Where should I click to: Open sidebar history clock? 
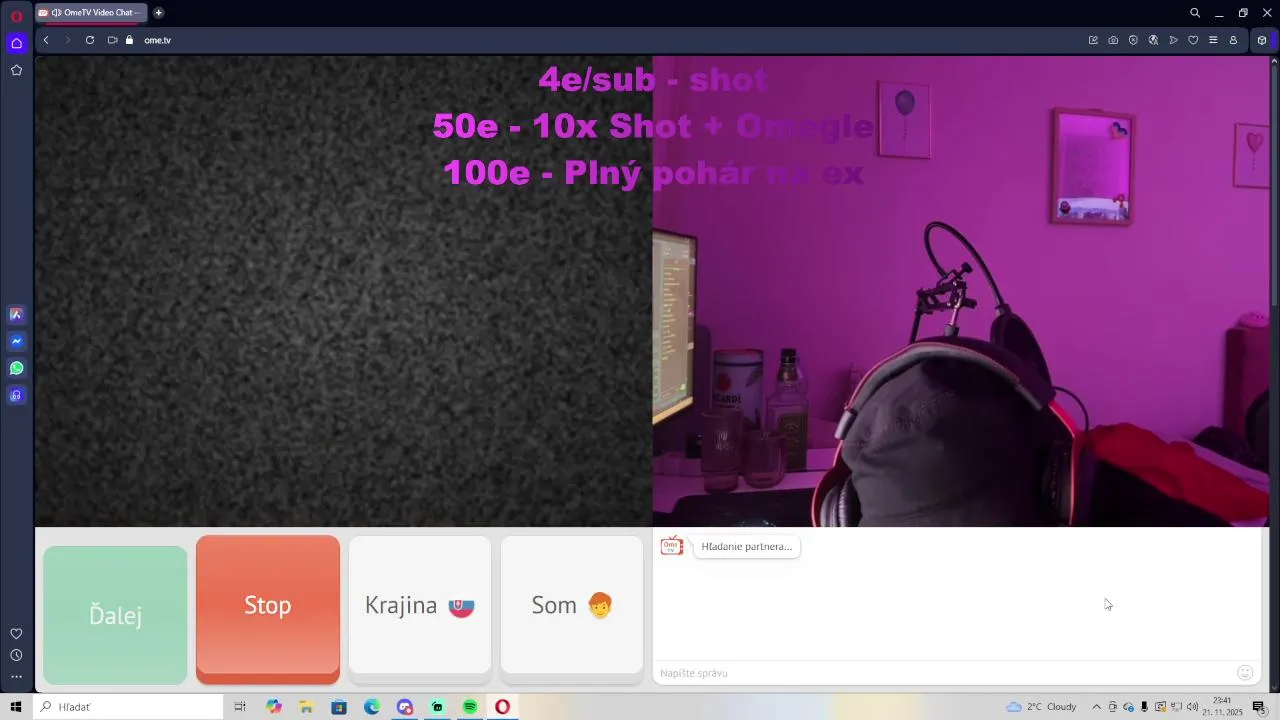16,655
